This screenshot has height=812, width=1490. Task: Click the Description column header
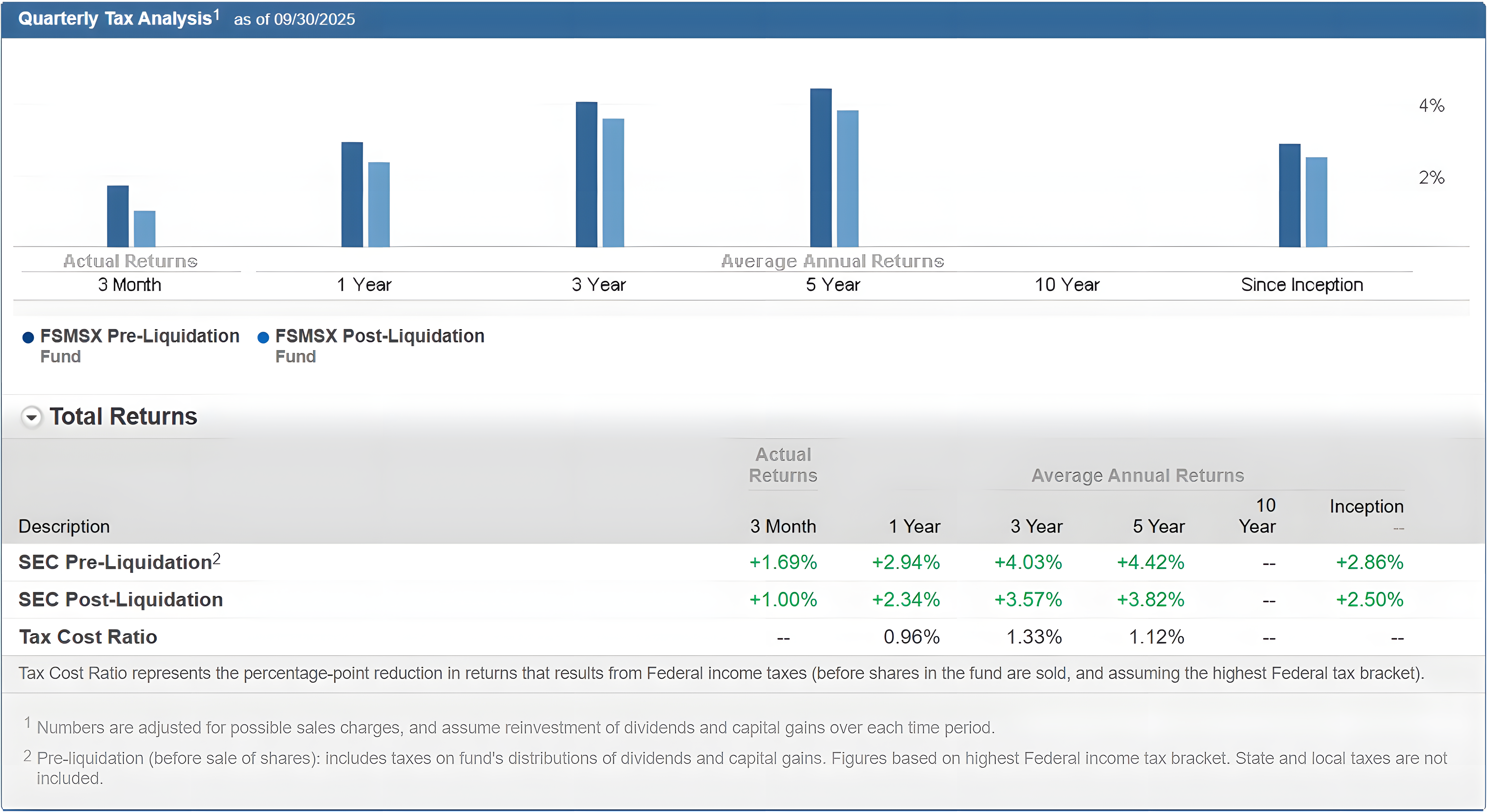64,527
